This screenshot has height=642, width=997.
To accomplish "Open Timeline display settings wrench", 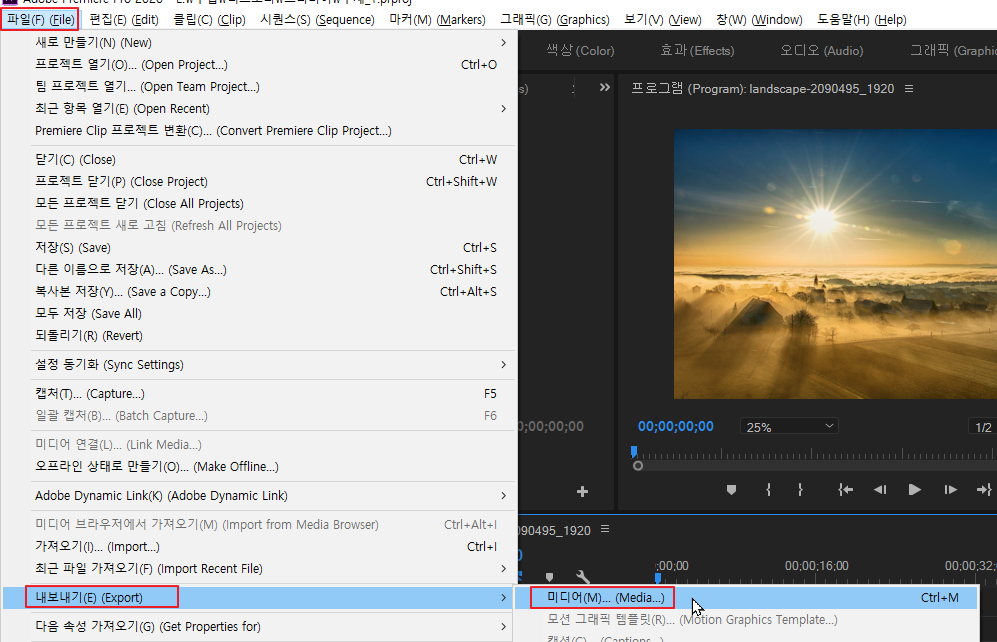I will [582, 577].
